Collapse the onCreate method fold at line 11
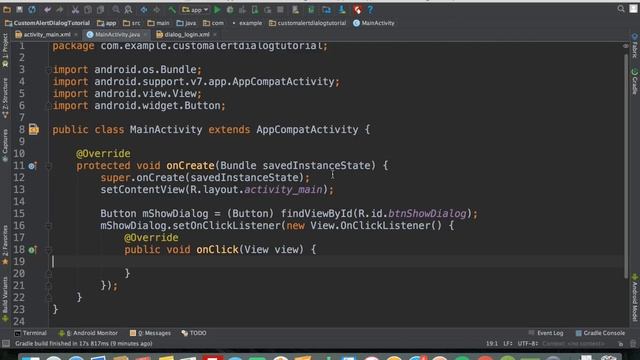Viewport: 640px width, 360px height. point(48,166)
